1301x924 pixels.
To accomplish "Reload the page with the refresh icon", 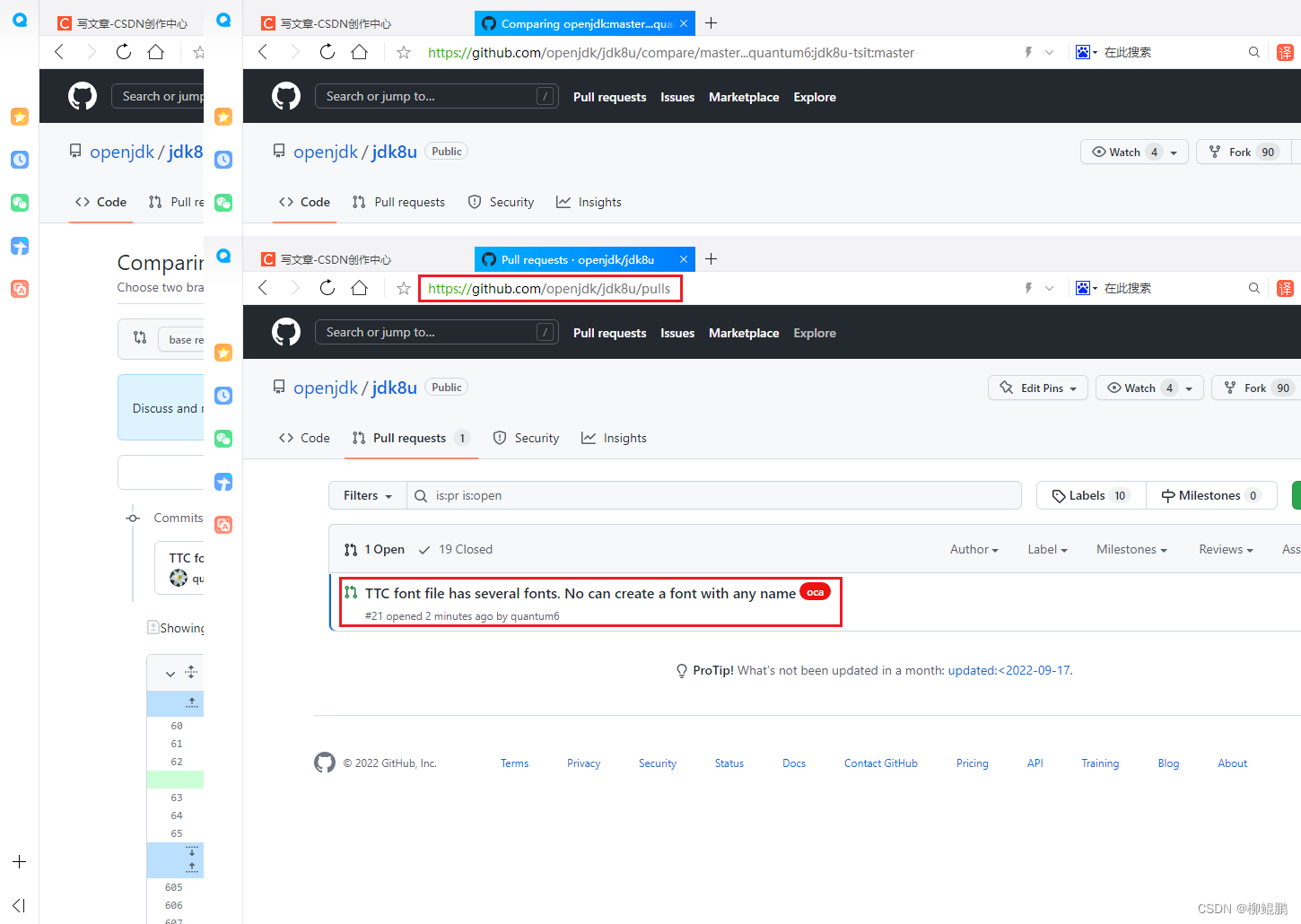I will pos(327,288).
